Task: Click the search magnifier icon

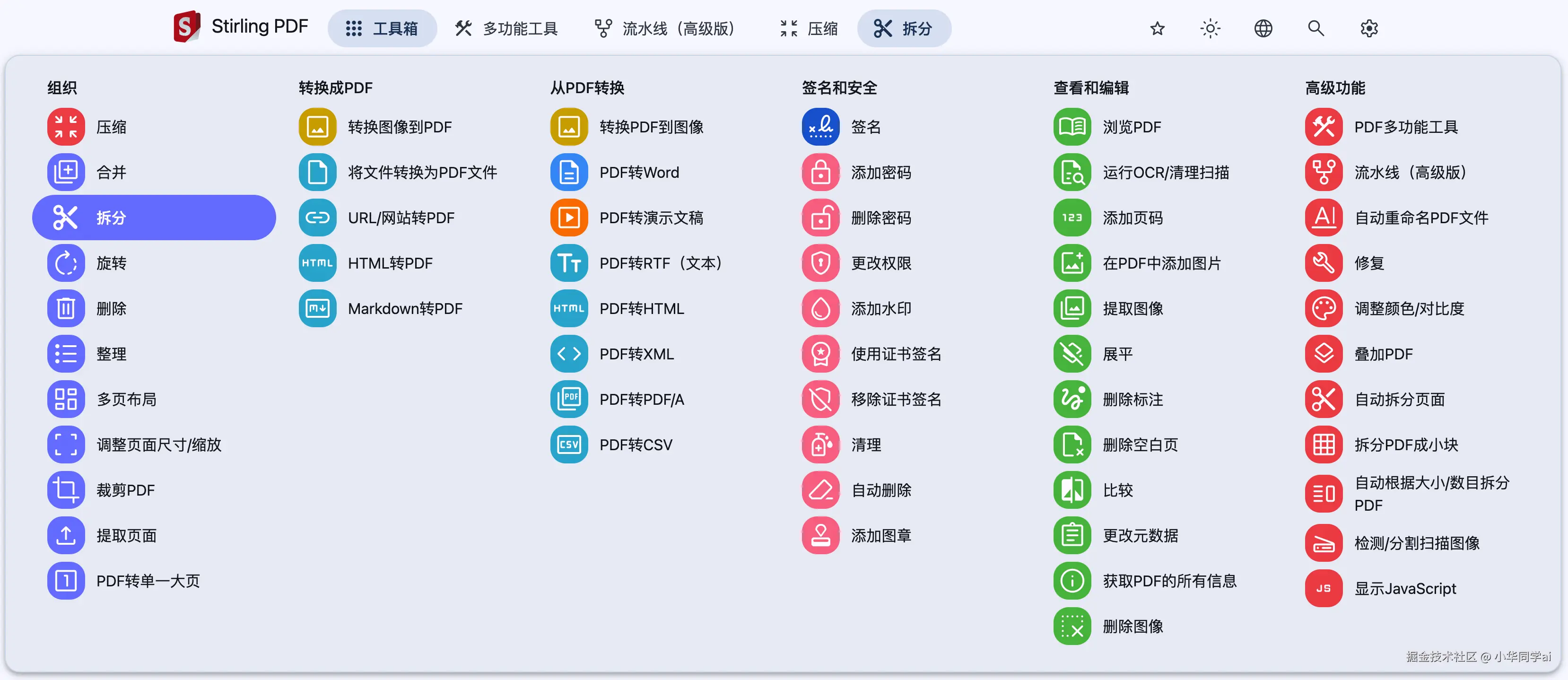Action: (x=1315, y=28)
